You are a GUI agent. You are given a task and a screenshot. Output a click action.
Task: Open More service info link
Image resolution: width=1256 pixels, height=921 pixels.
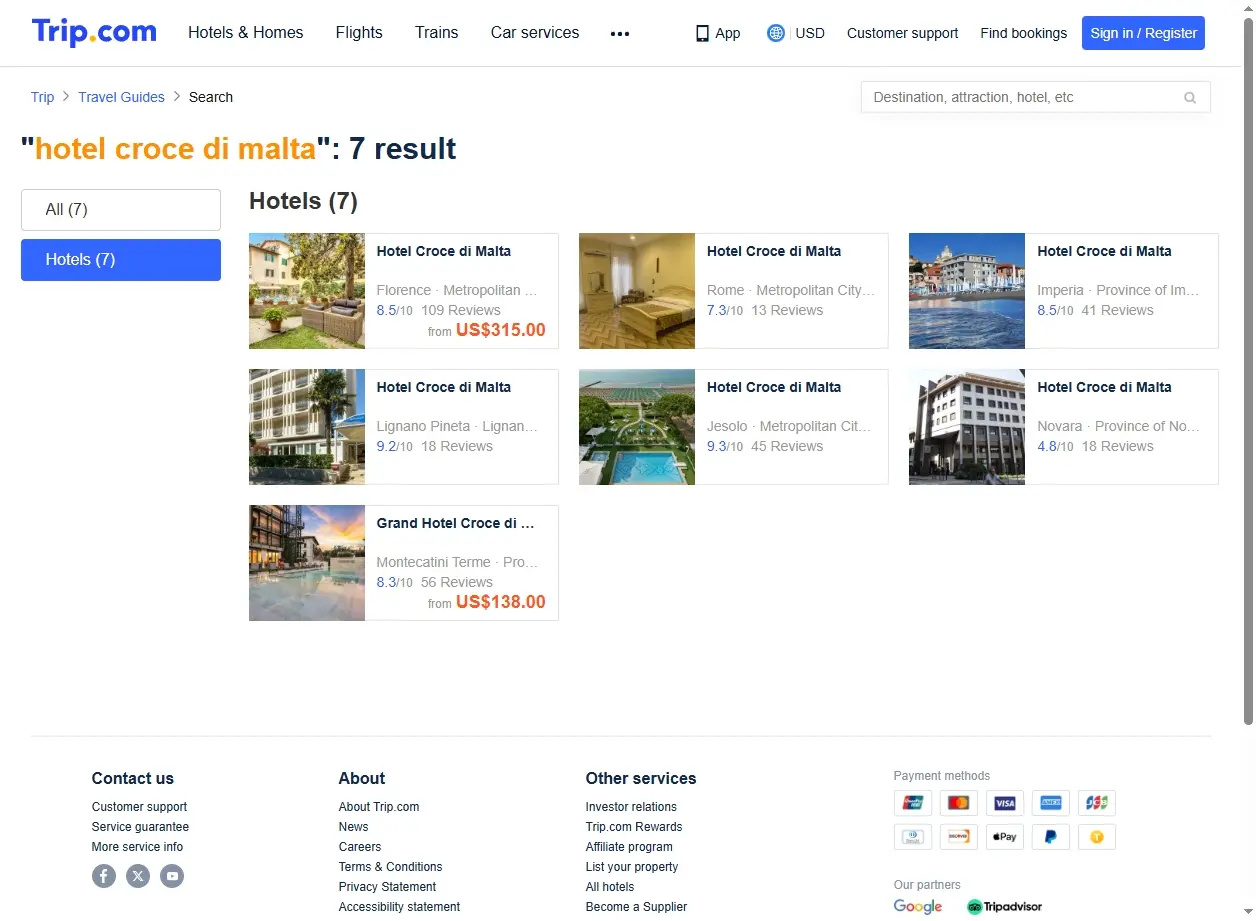click(137, 847)
